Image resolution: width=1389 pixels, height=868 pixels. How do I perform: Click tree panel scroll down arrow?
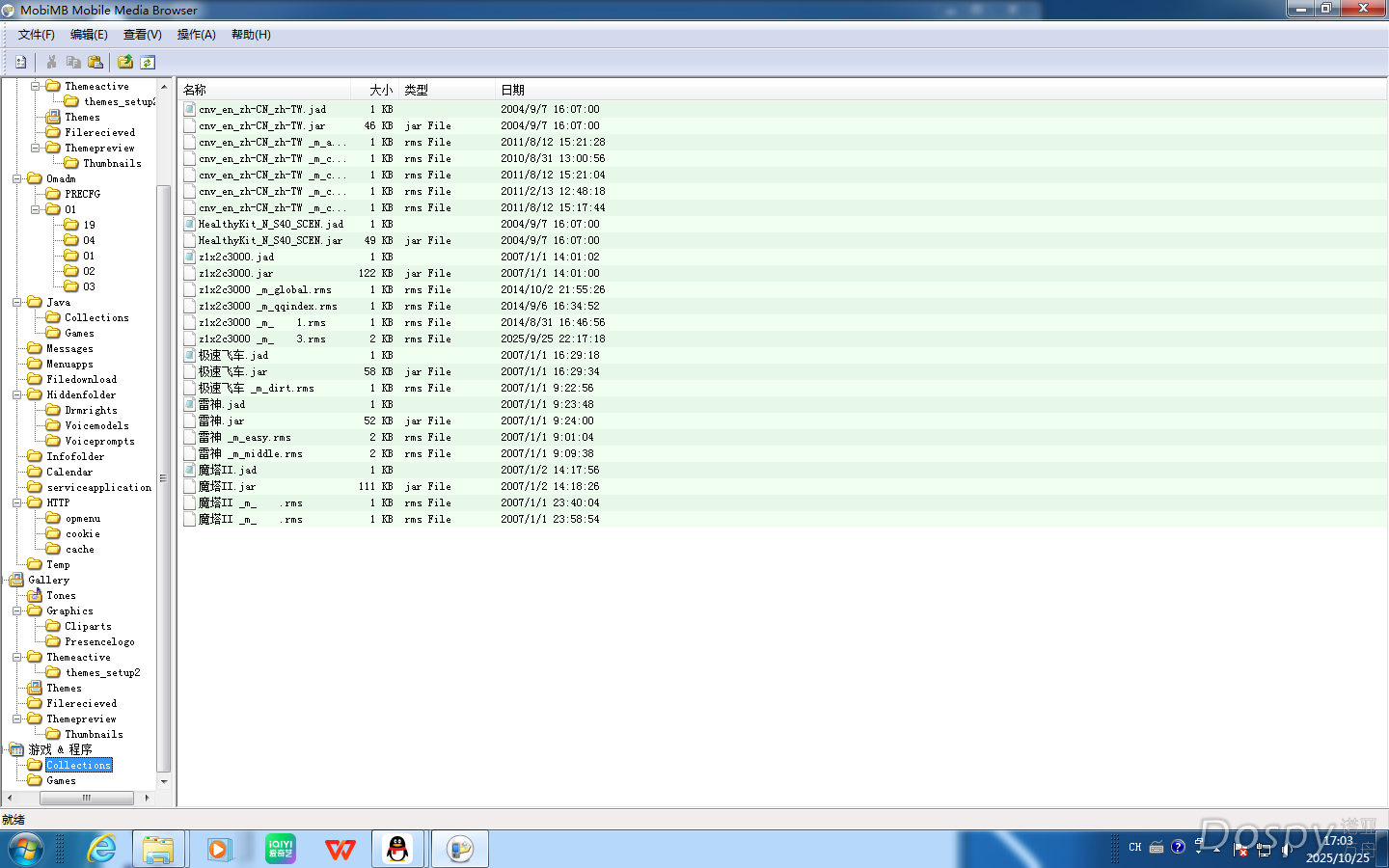[x=163, y=782]
